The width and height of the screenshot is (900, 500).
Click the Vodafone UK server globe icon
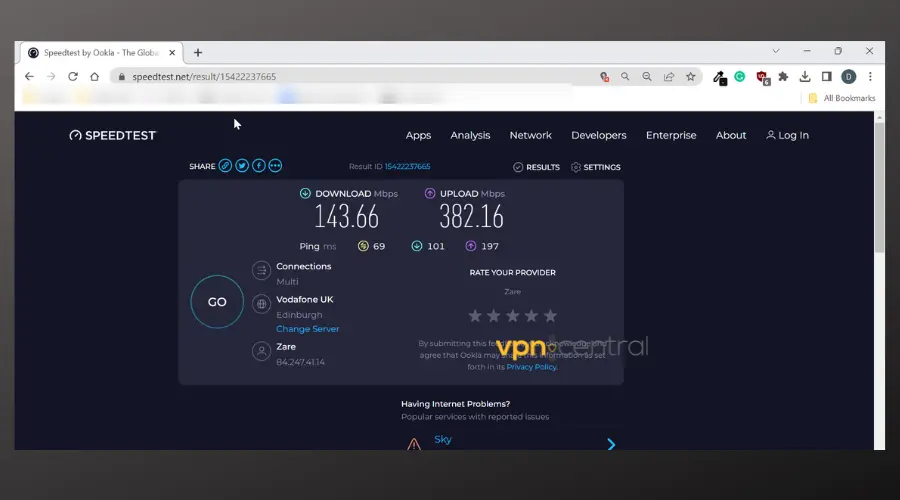pyautogui.click(x=261, y=304)
